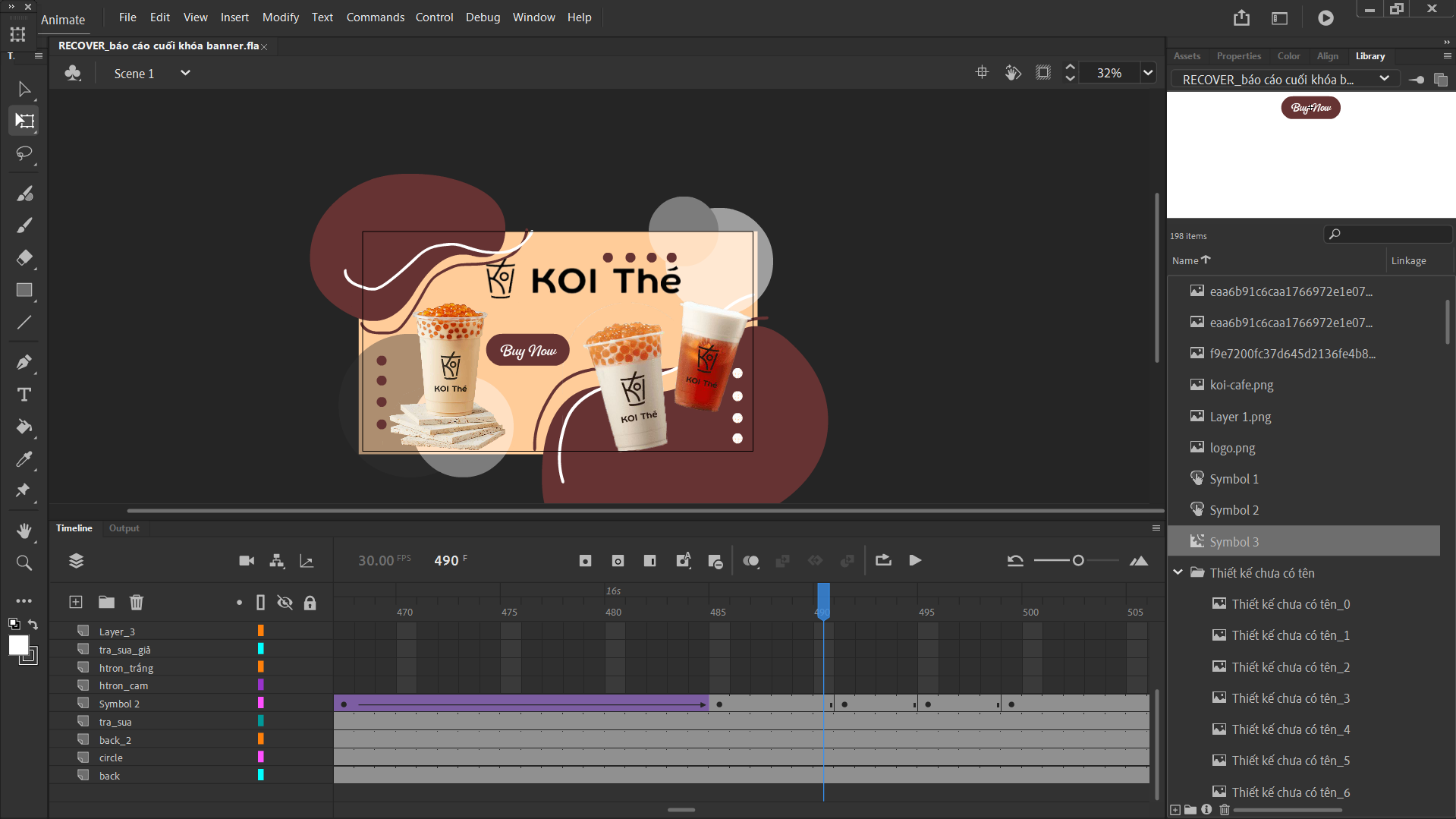This screenshot has width=1456, height=819.
Task: Toggle outline color of back layer
Action: (260, 775)
